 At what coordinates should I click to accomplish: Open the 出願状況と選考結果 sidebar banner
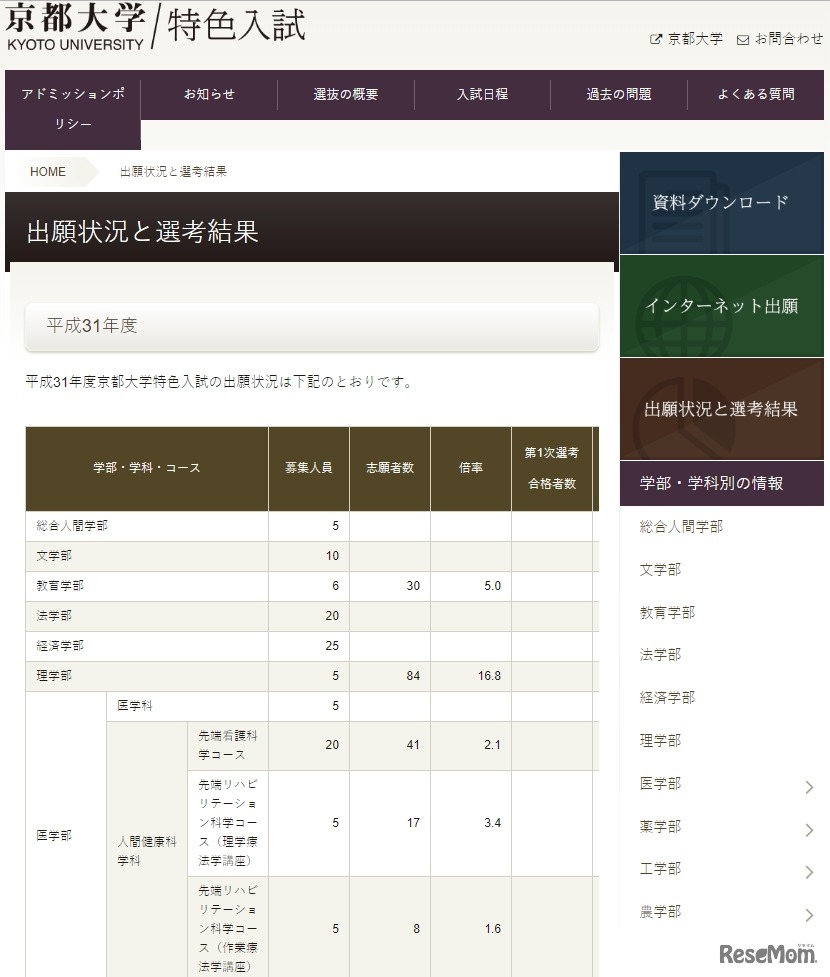pyautogui.click(x=721, y=409)
